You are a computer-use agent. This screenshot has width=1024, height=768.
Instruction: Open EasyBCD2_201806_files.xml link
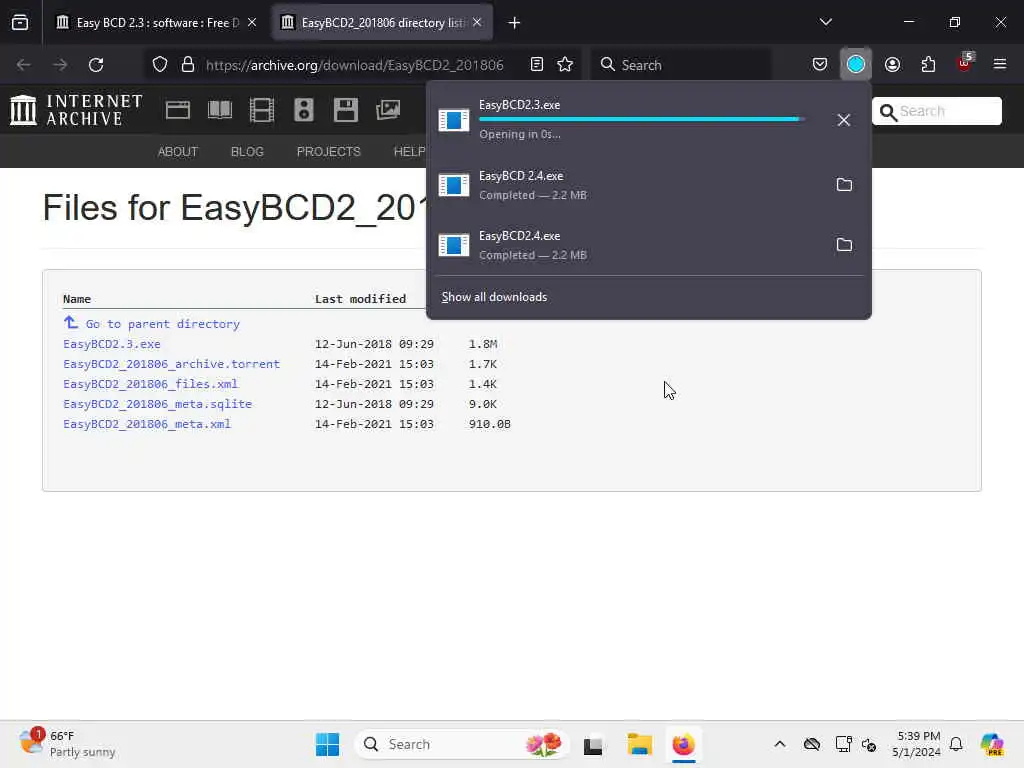pyautogui.click(x=150, y=384)
